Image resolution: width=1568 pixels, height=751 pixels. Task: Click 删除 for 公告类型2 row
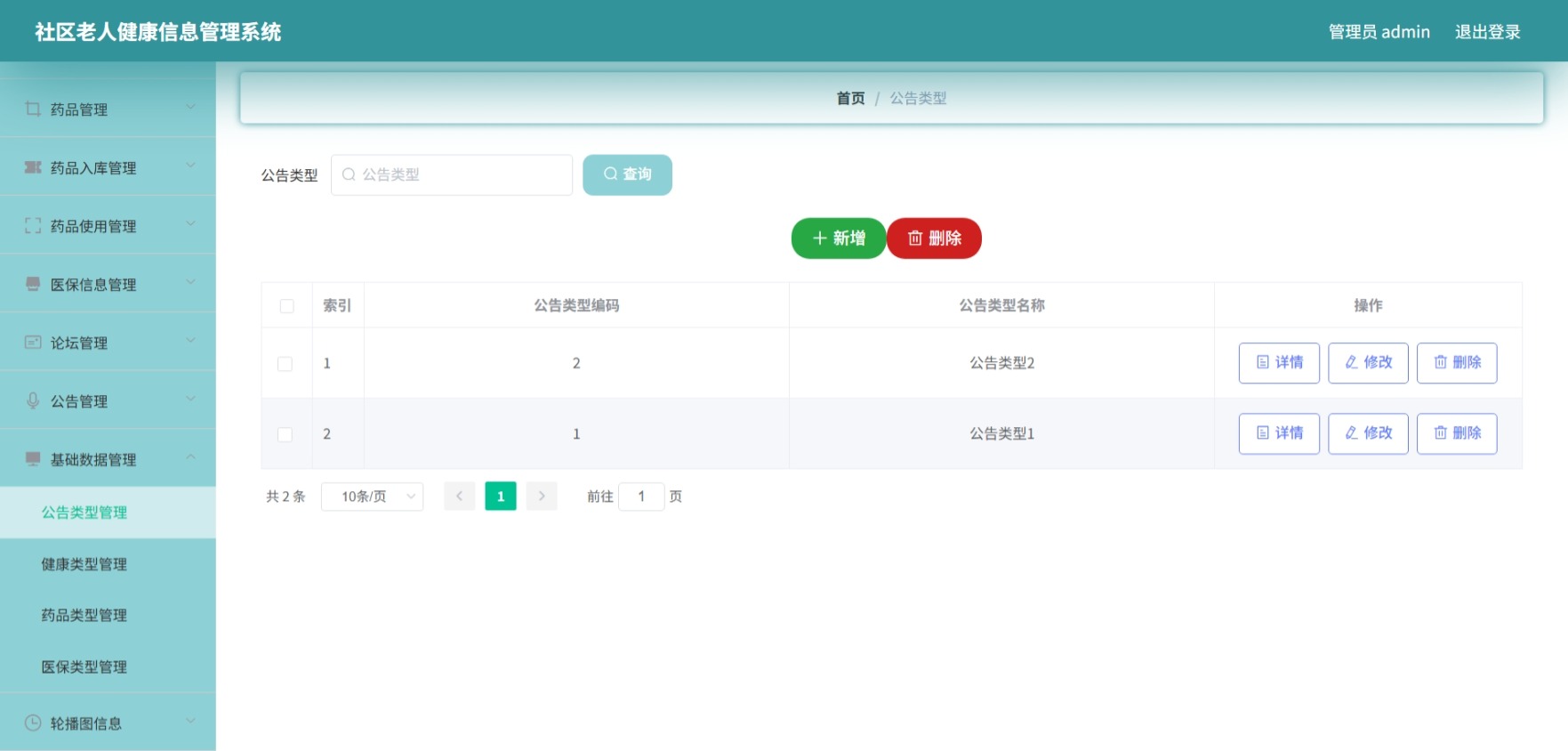point(1457,363)
